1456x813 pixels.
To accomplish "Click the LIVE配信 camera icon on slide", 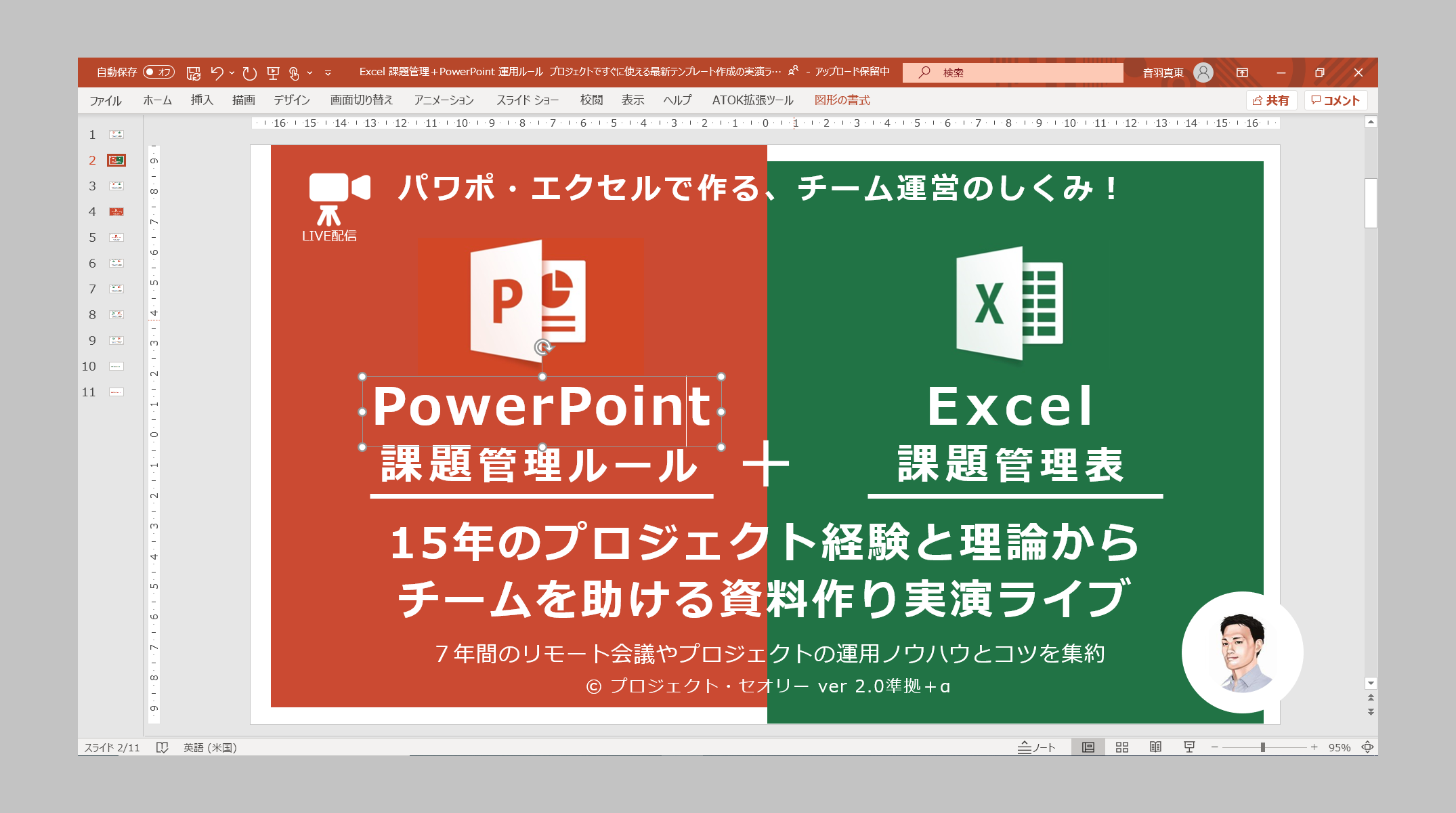I will pos(339,199).
